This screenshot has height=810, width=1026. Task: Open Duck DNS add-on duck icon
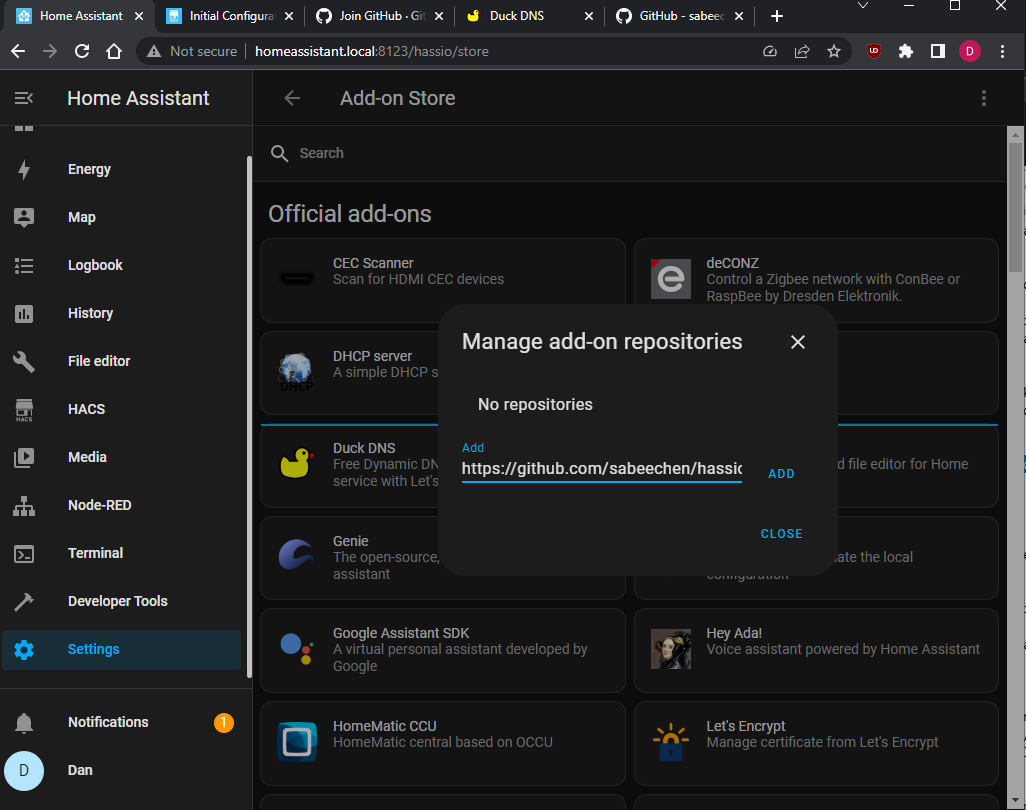(297, 464)
